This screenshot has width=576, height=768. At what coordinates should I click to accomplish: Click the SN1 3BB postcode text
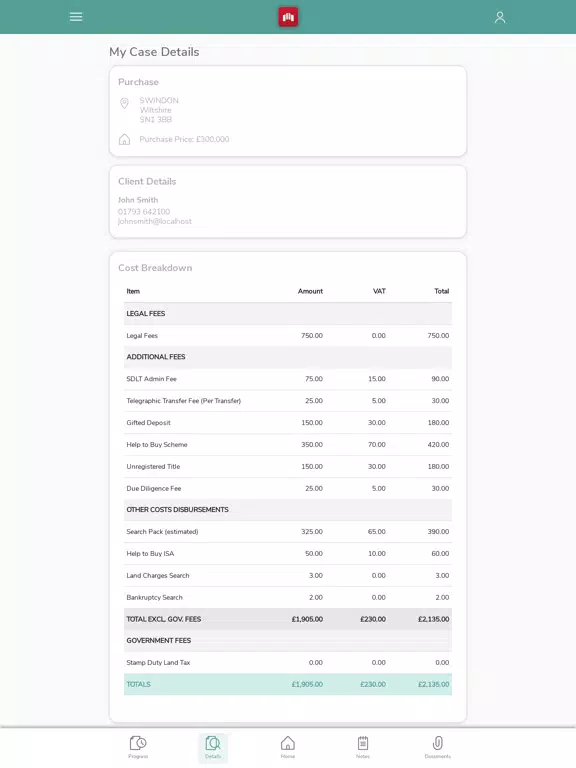156,120
